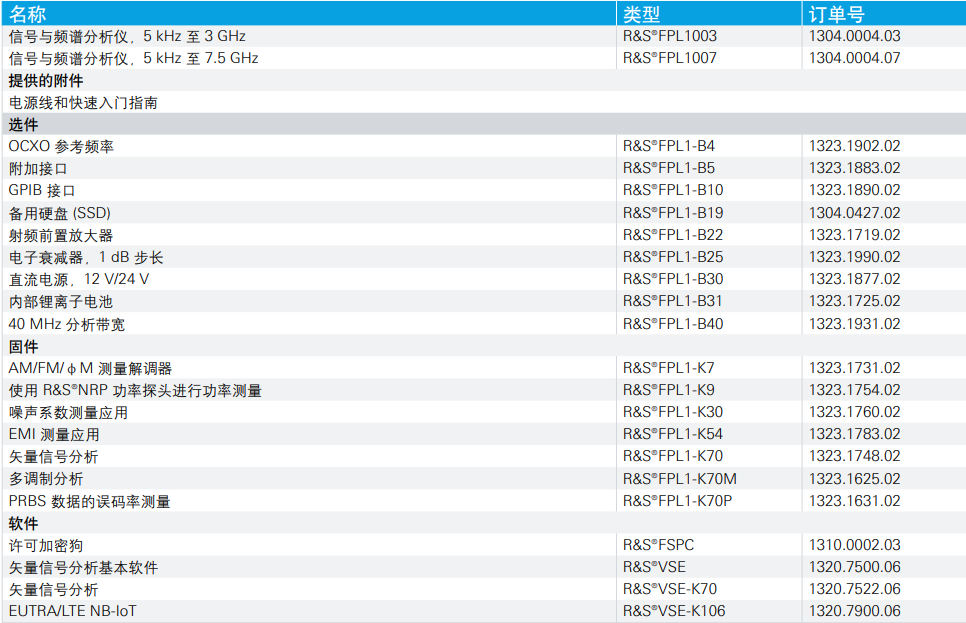
Task: Click order number 1304.0004.07
Action: pos(854,59)
